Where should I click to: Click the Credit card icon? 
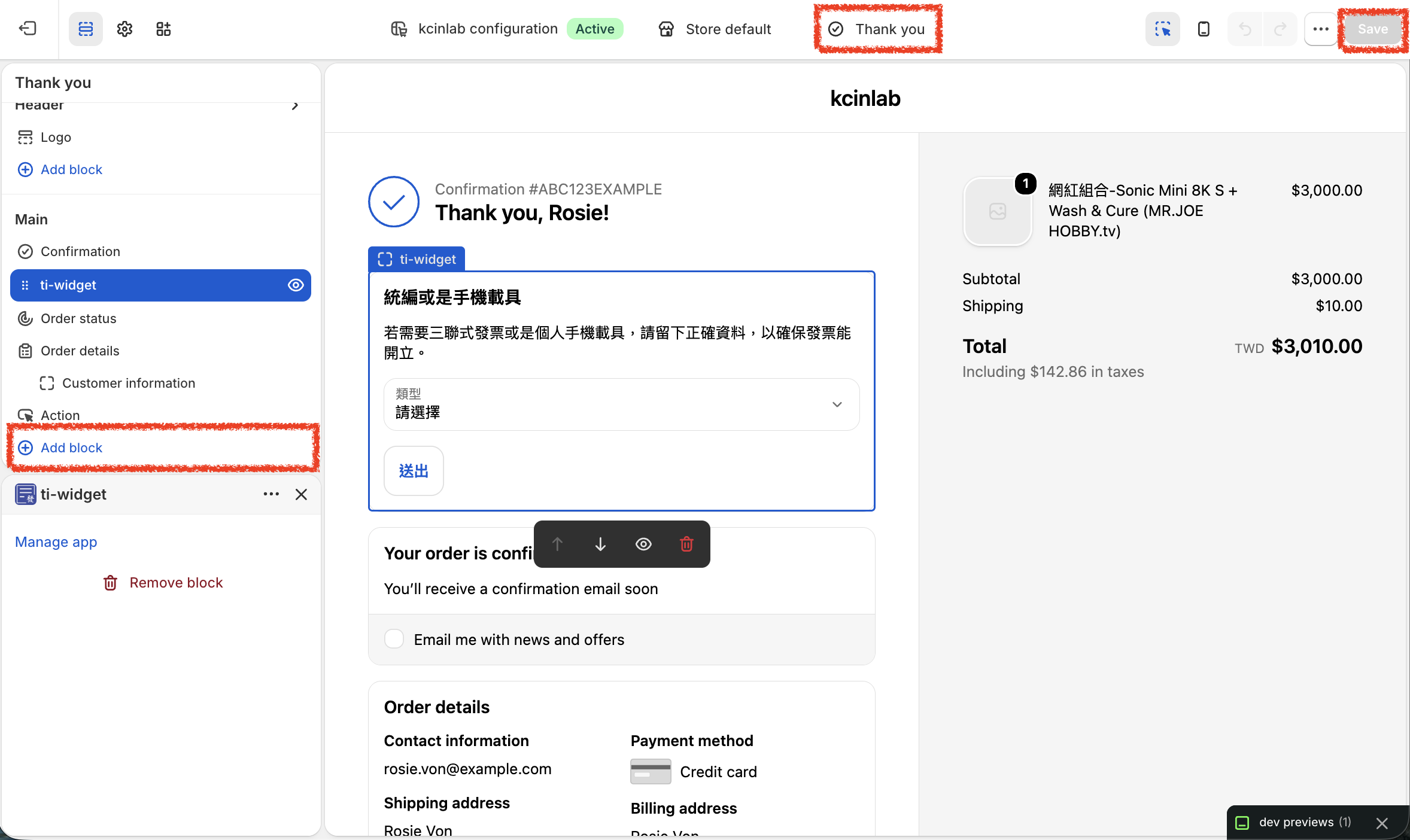click(x=651, y=771)
